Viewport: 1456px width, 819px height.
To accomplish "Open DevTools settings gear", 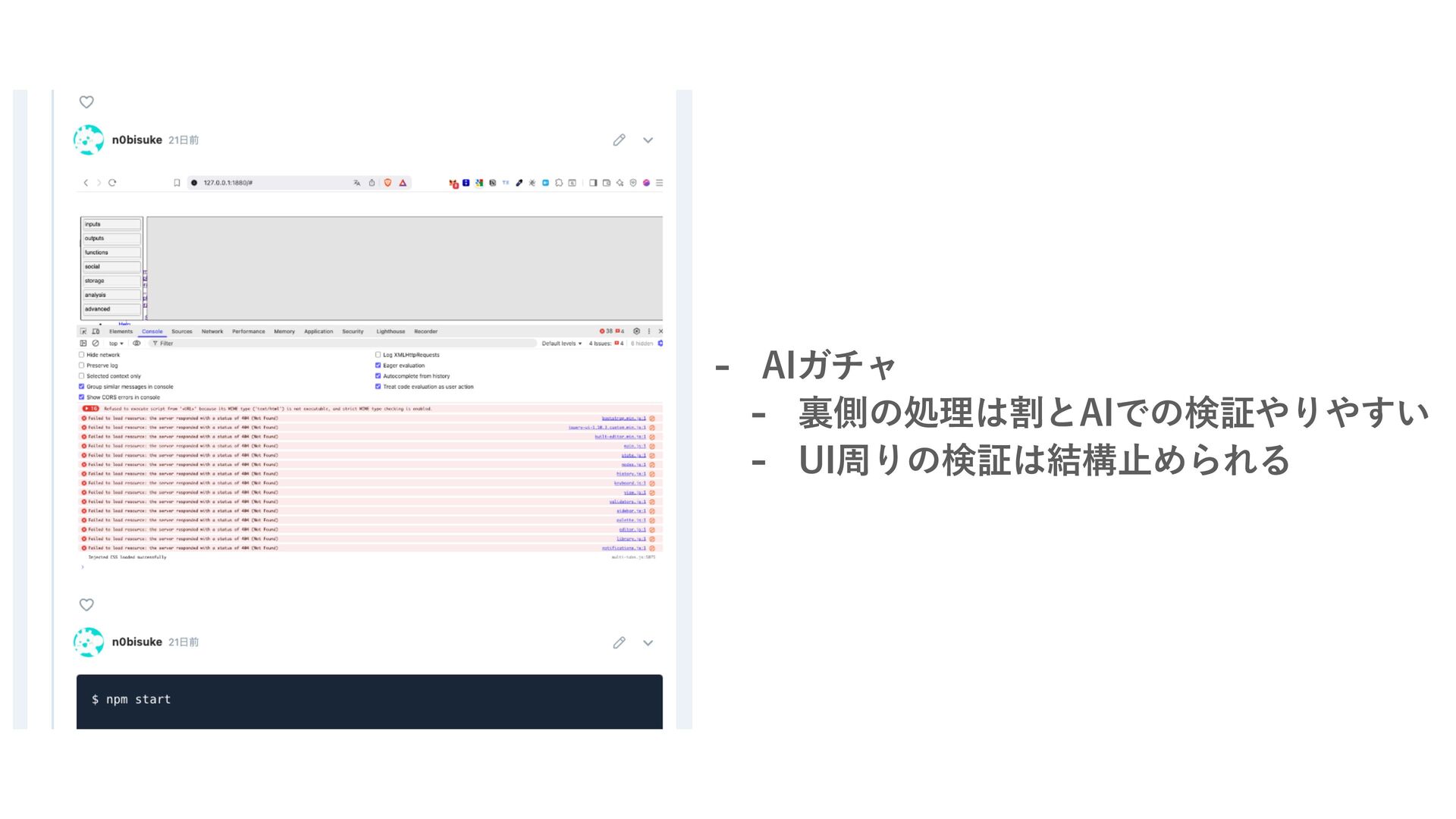I will pyautogui.click(x=636, y=331).
